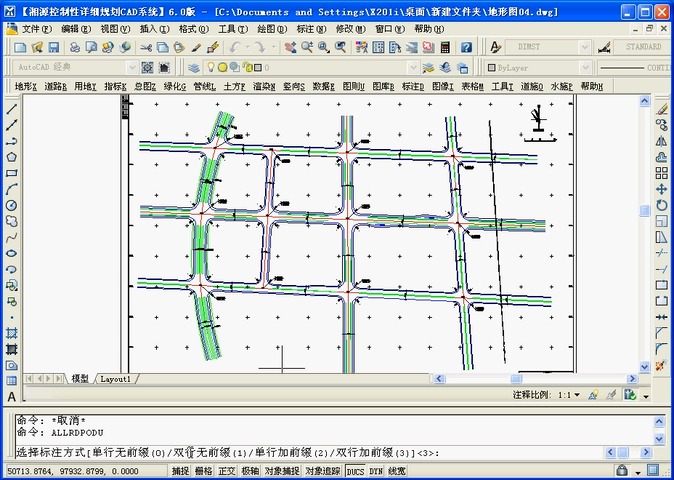Open the 地形X custom menu
Image resolution: width=674 pixels, height=480 pixels.
pyautogui.click(x=26, y=86)
